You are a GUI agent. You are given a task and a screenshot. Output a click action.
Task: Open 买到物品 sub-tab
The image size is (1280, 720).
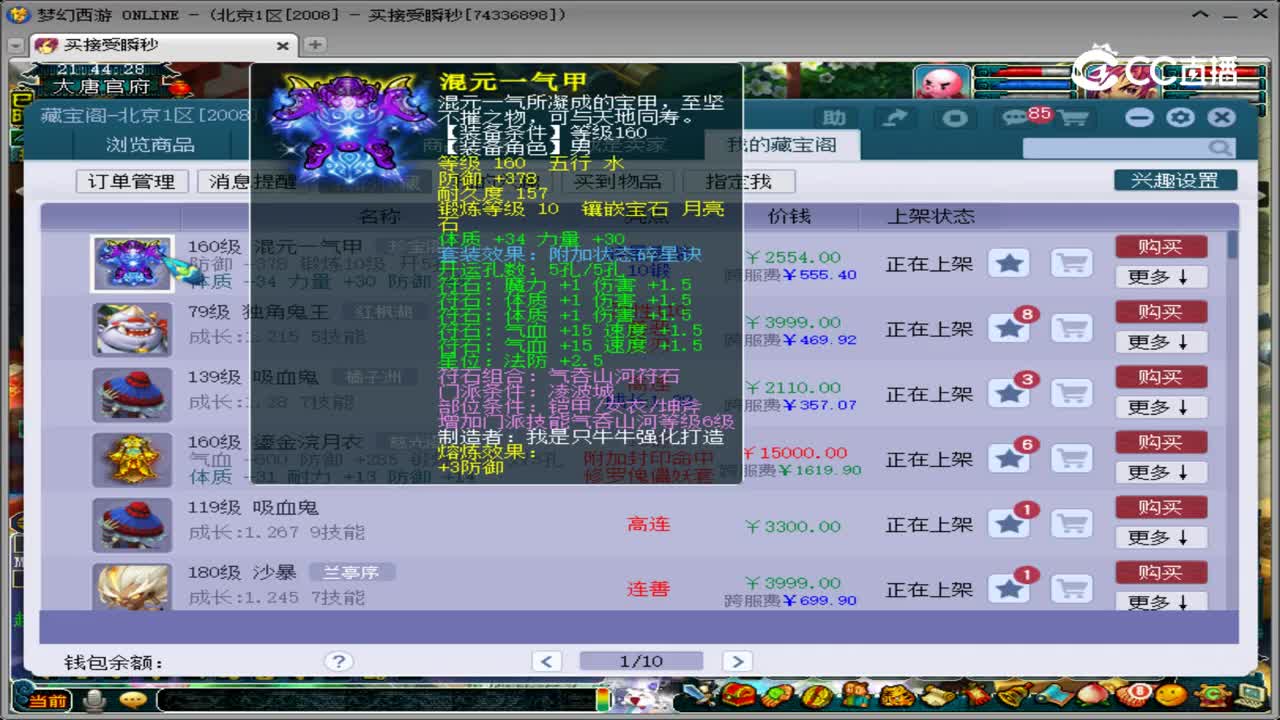click(x=617, y=181)
